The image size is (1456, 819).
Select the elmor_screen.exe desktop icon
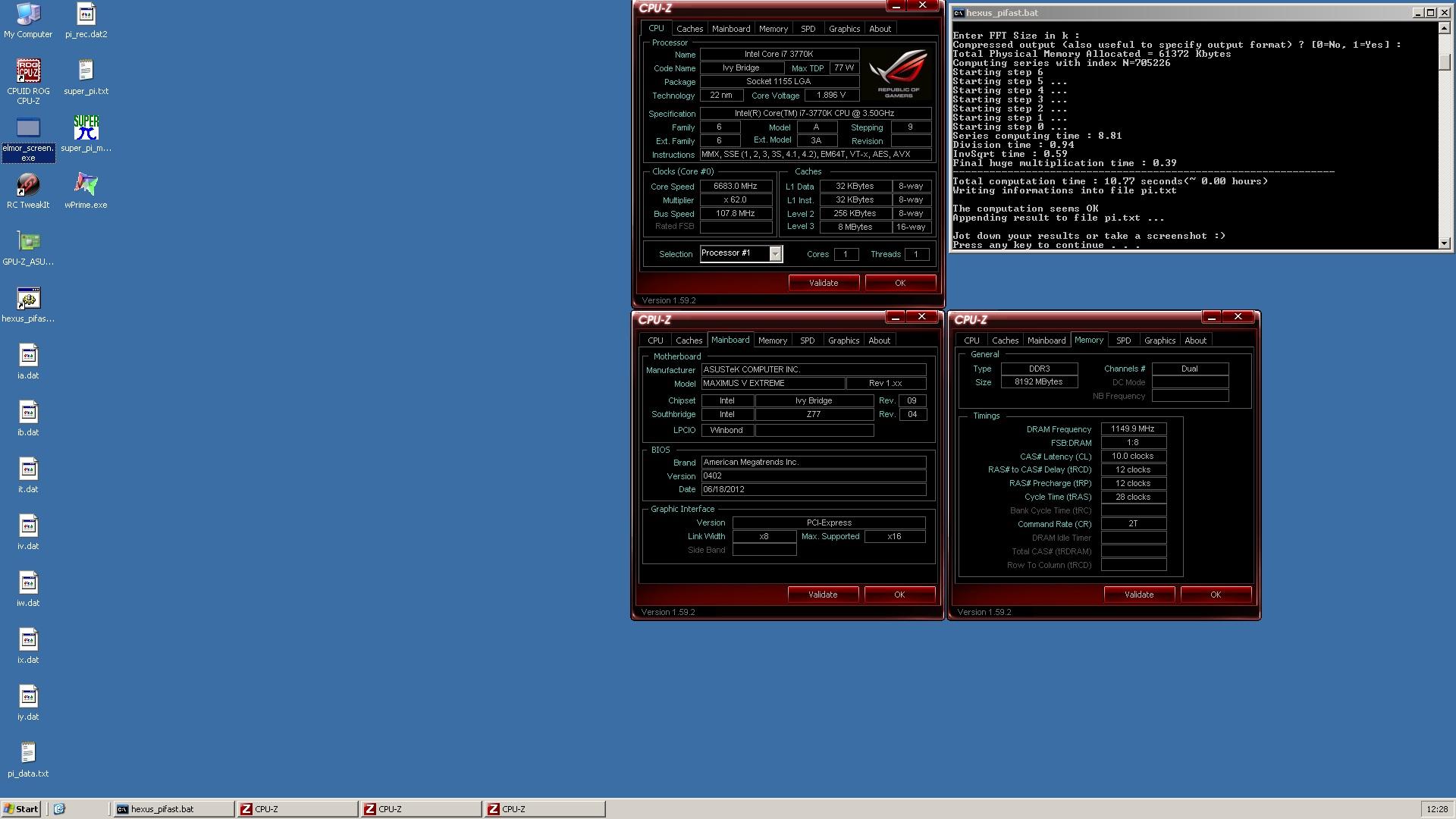[28, 140]
